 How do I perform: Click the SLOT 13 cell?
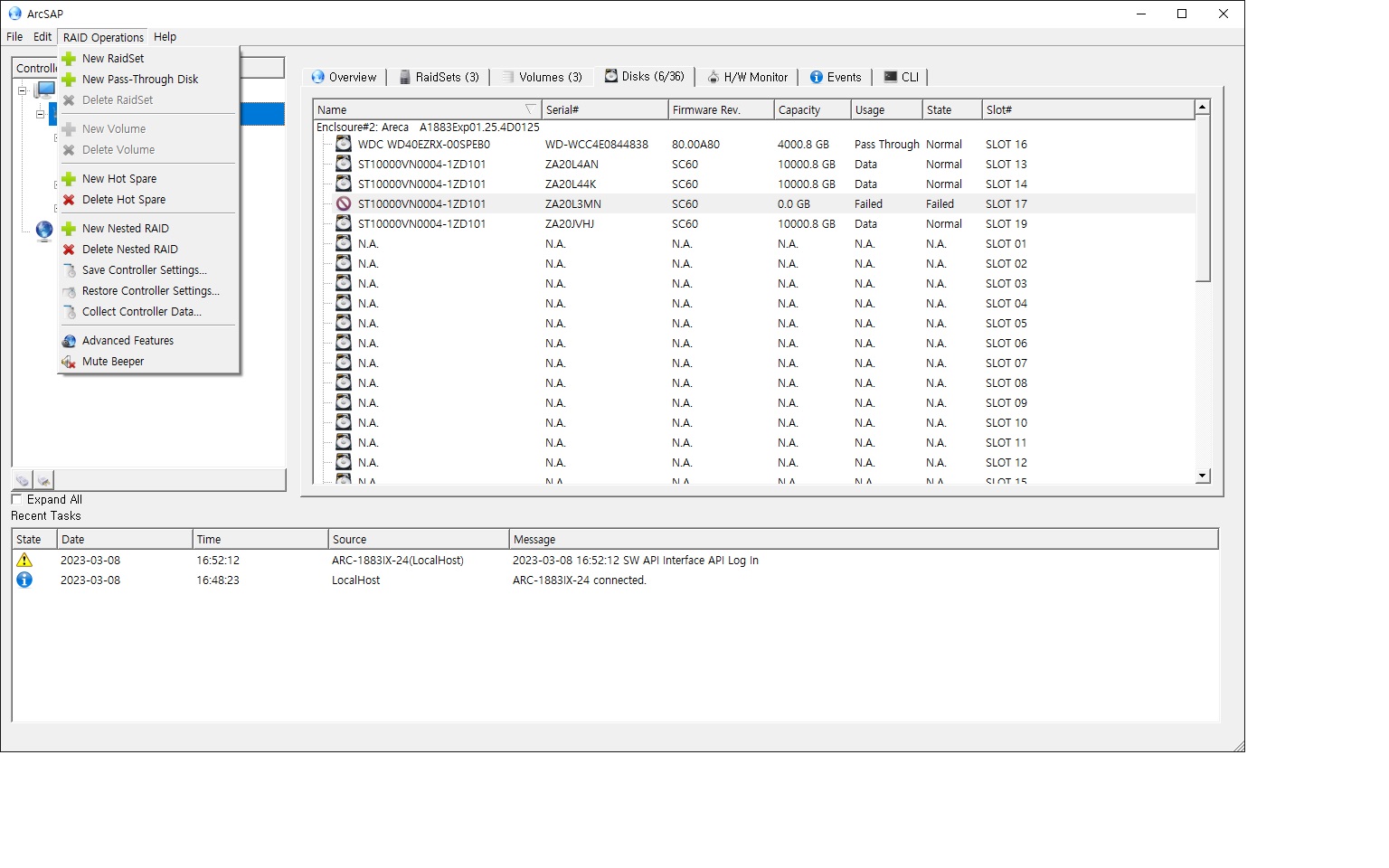pos(1006,164)
